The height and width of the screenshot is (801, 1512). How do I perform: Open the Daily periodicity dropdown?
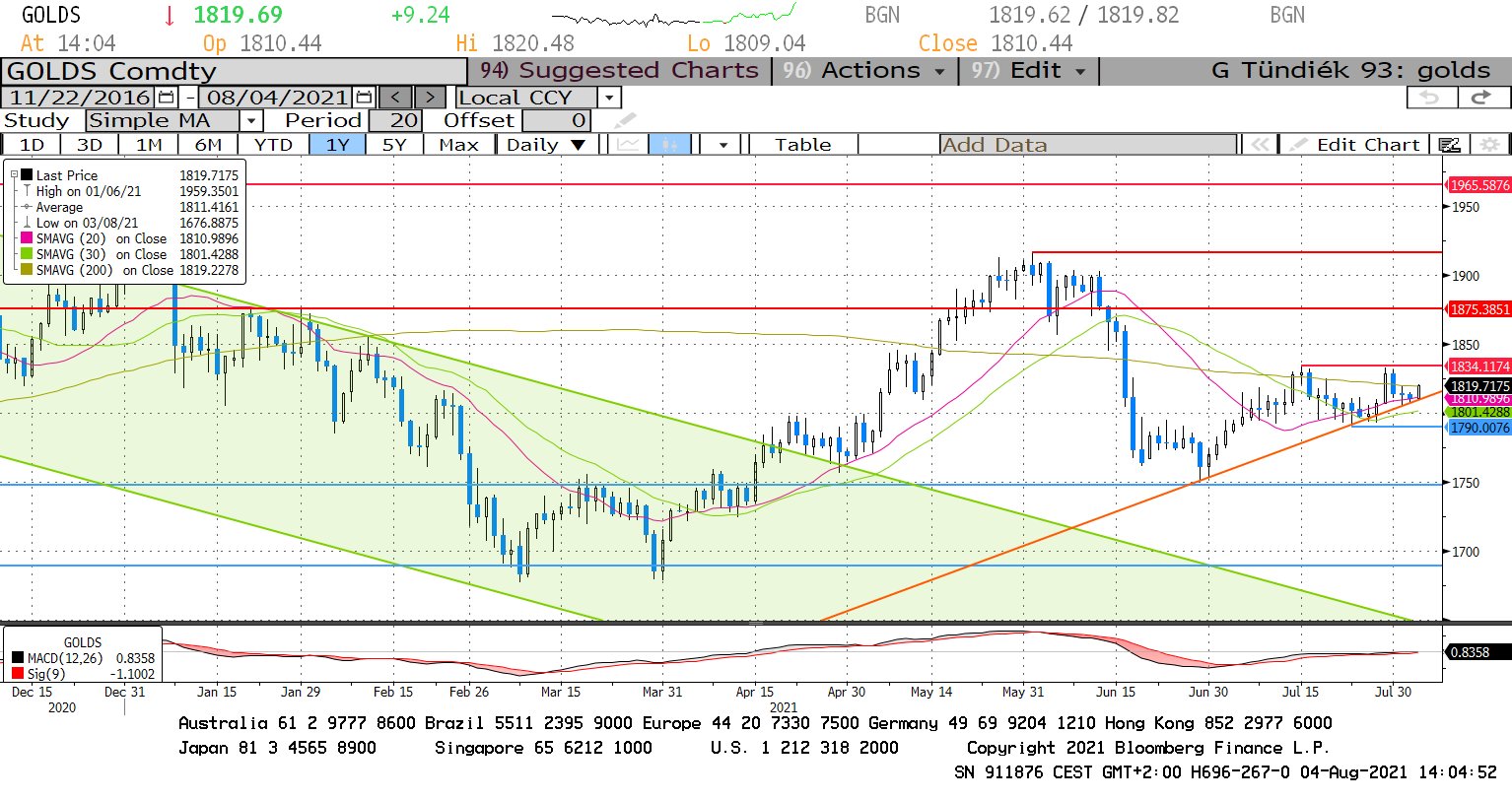tap(545, 145)
